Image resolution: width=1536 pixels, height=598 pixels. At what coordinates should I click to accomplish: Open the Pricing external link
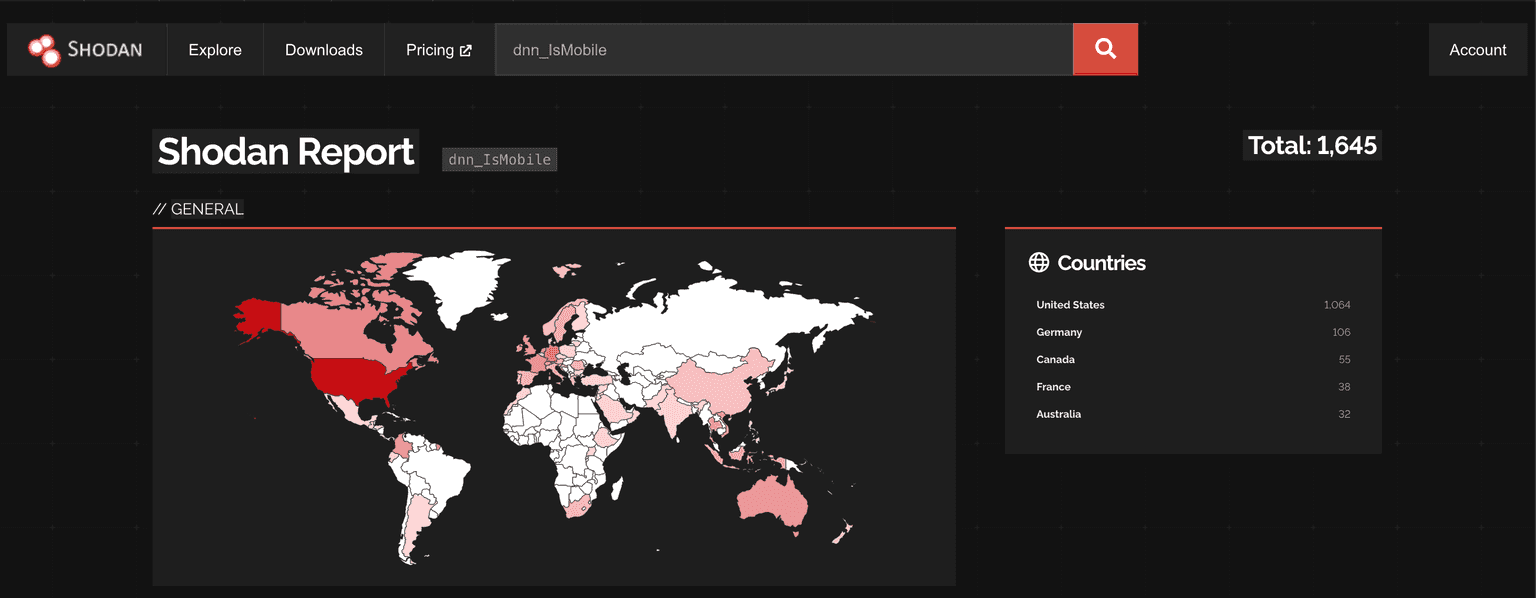coord(438,50)
